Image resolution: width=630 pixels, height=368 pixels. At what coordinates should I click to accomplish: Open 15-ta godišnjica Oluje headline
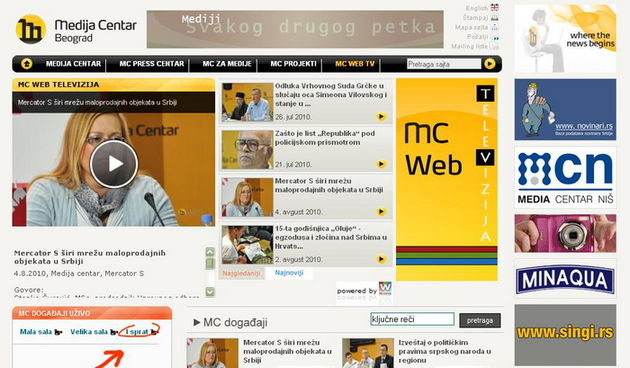point(331,237)
